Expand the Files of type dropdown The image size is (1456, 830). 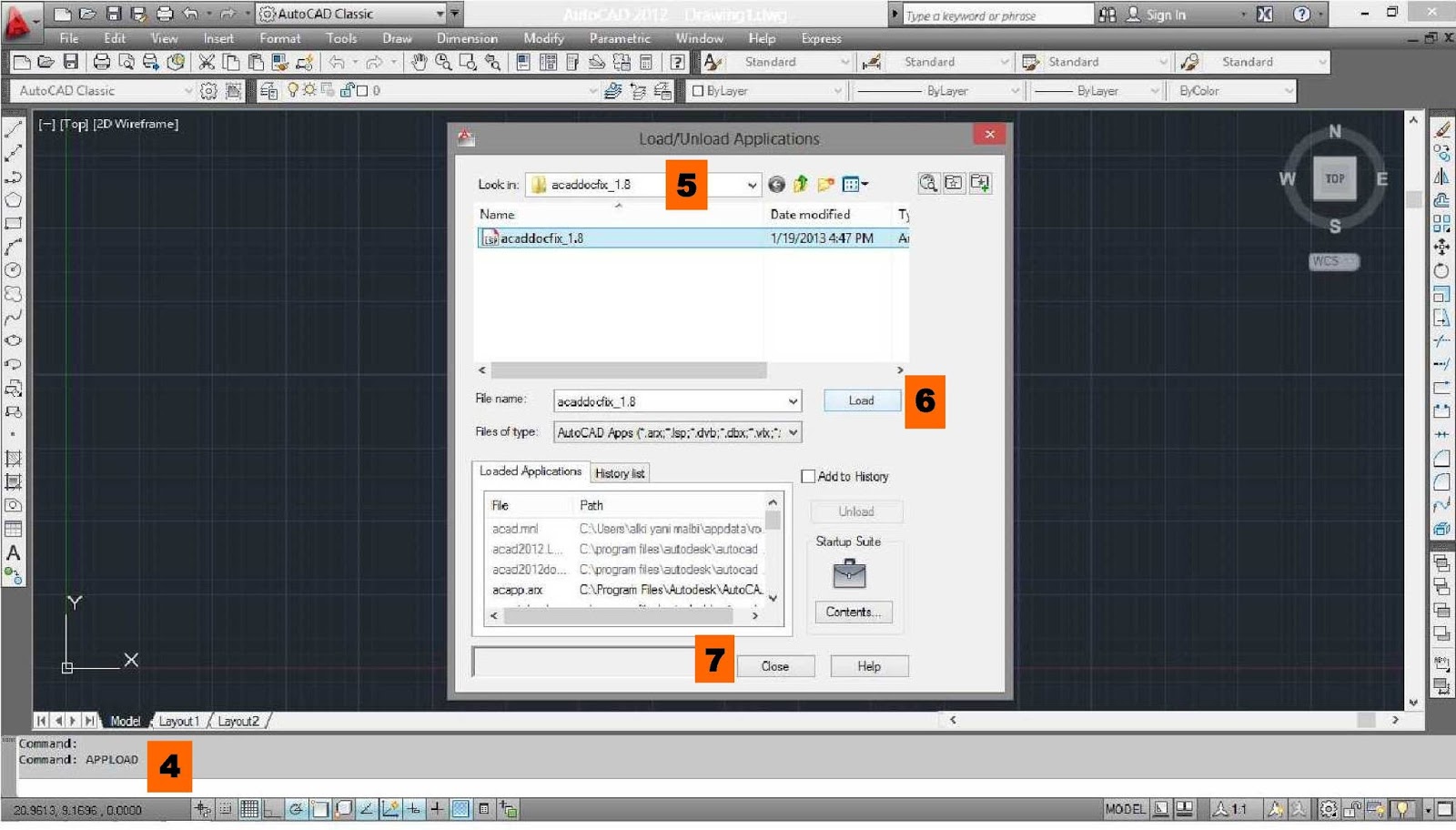pos(792,432)
